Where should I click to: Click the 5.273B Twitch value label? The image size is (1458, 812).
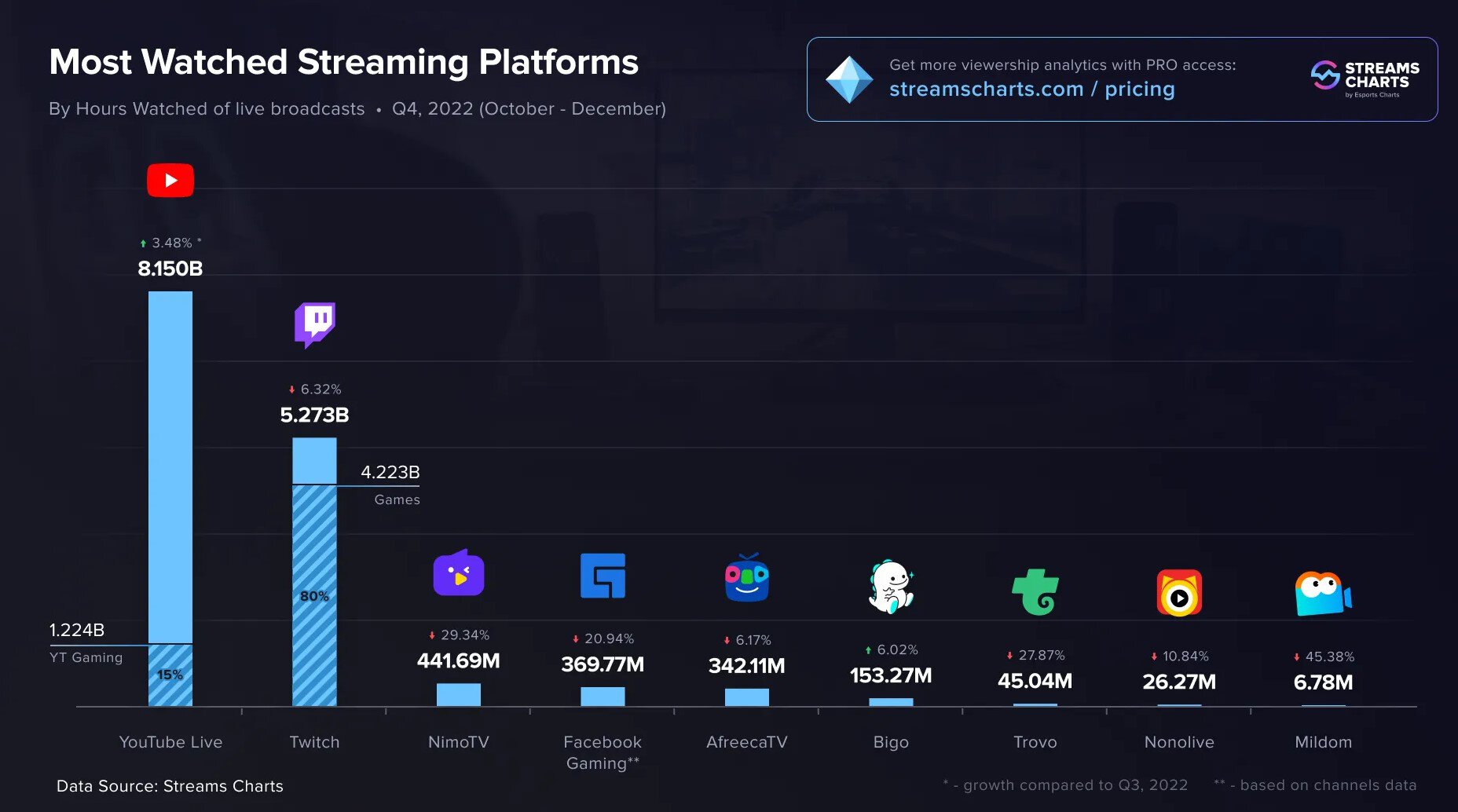point(314,415)
